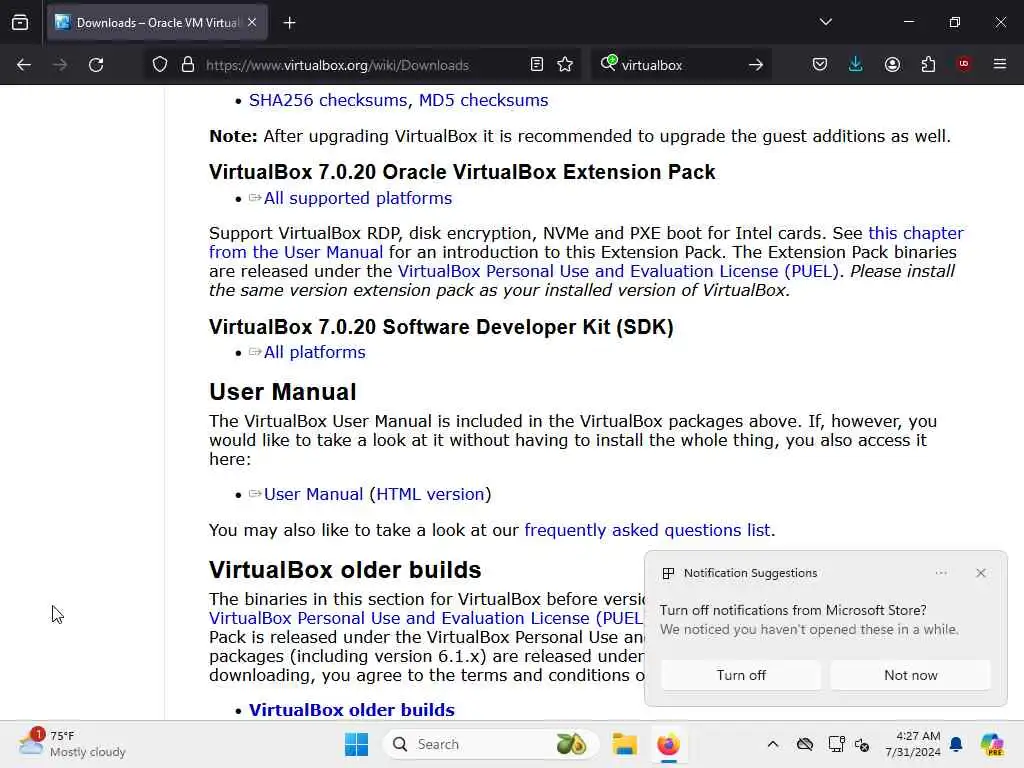Open the Firefox application hamburger menu
This screenshot has width=1024, height=768.
[1000, 64]
